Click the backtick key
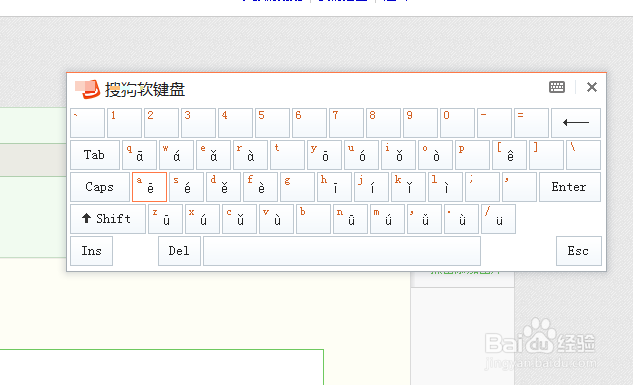 pos(88,123)
